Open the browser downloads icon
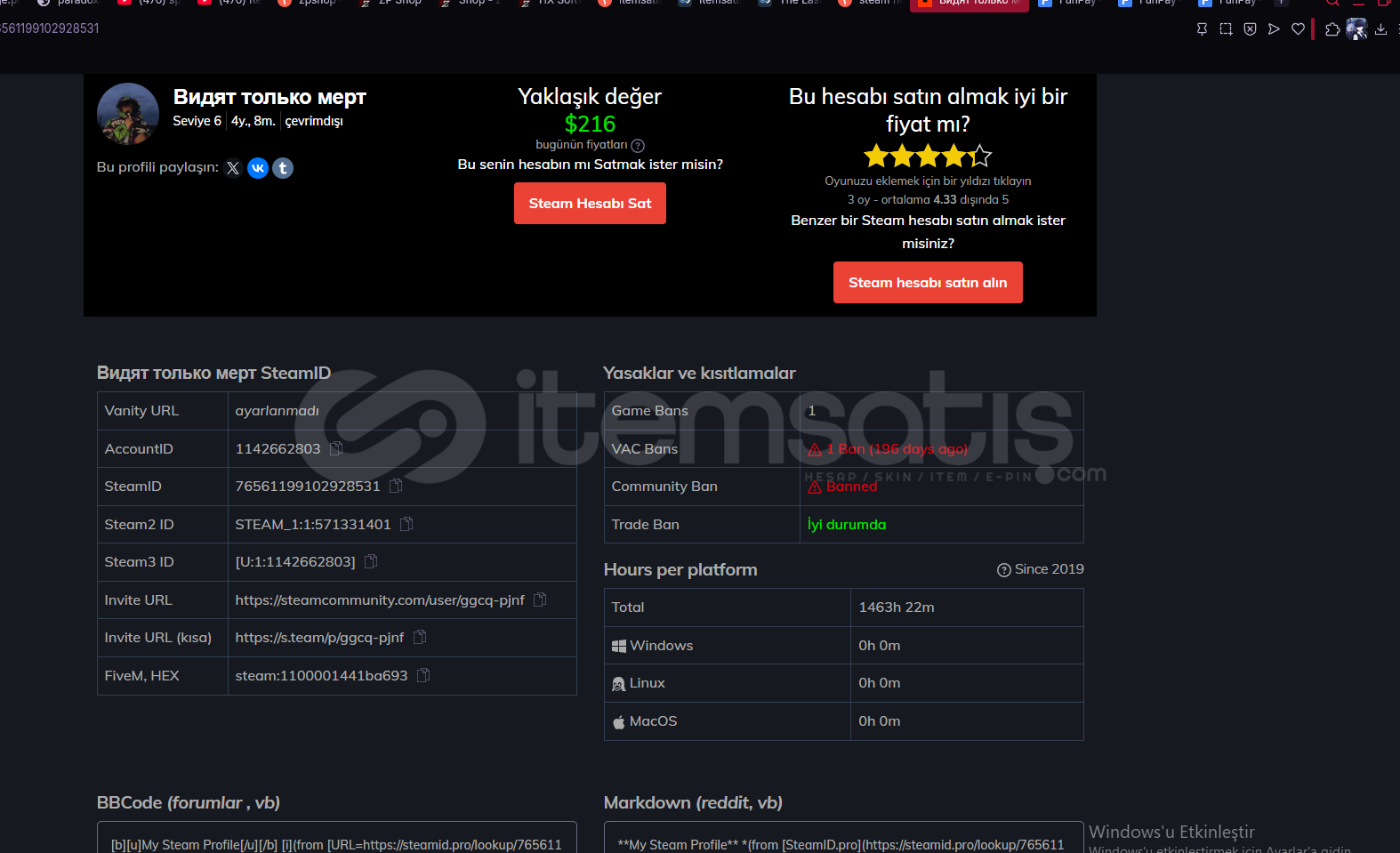This screenshot has height=853, width=1400. pyautogui.click(x=1380, y=29)
